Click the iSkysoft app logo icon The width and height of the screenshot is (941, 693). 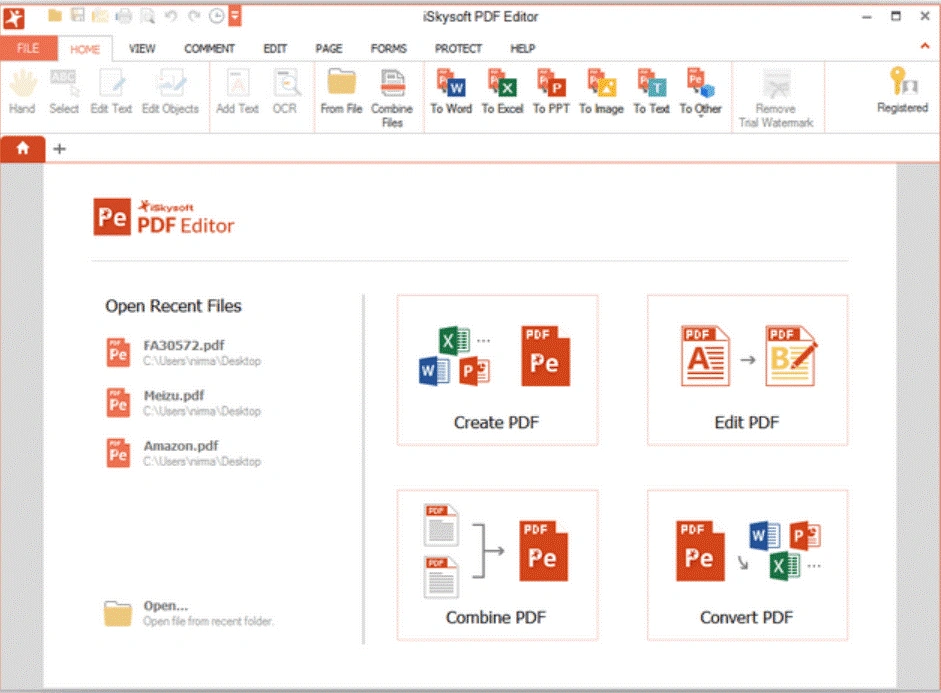pyautogui.click(x=14, y=18)
